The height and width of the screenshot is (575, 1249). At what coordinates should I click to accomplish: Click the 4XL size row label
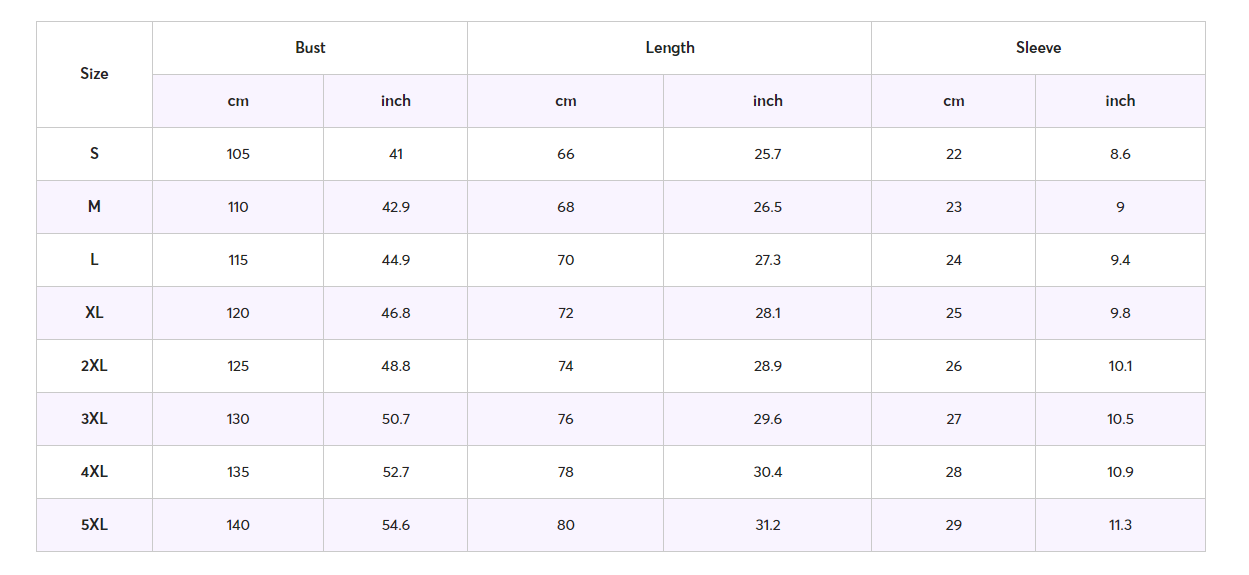point(94,472)
